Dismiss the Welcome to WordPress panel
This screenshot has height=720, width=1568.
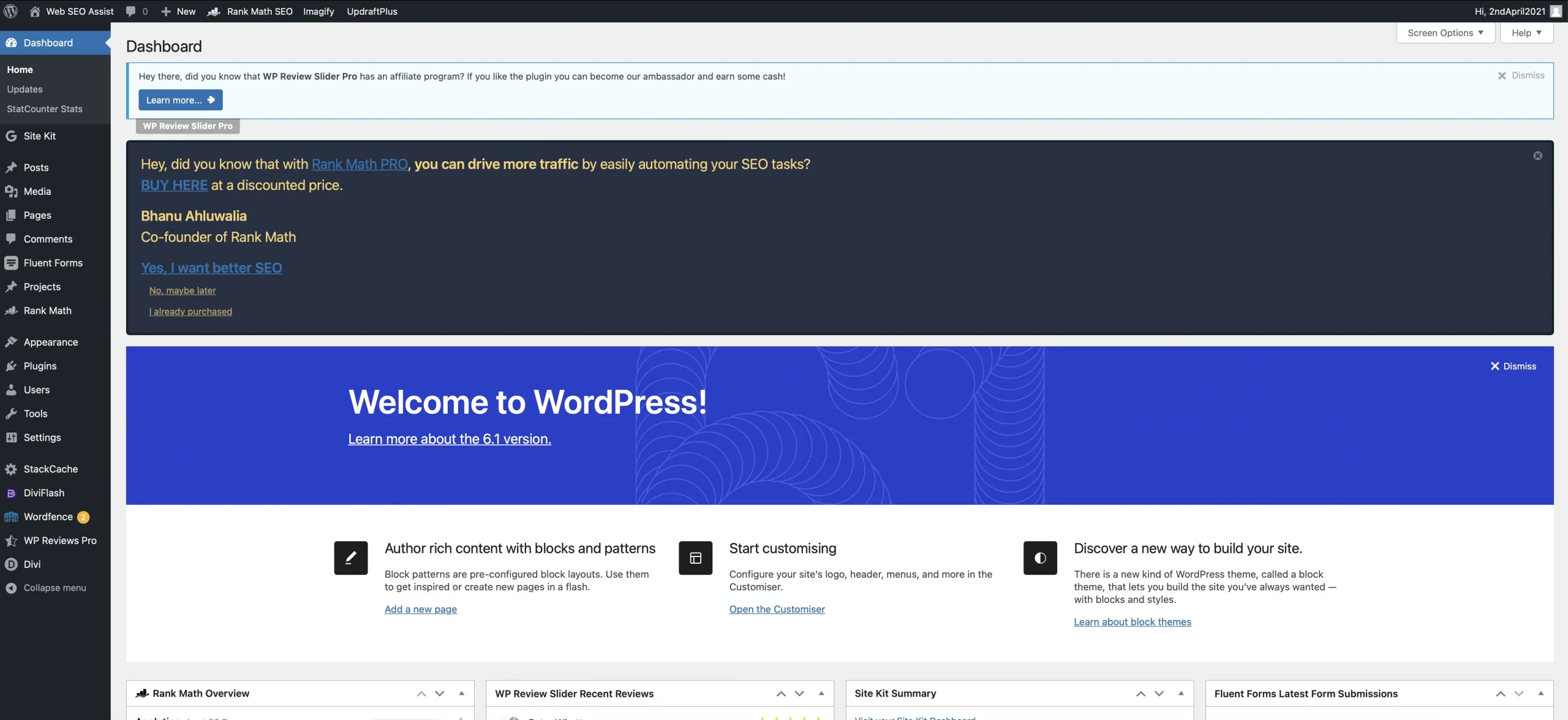(x=1513, y=366)
